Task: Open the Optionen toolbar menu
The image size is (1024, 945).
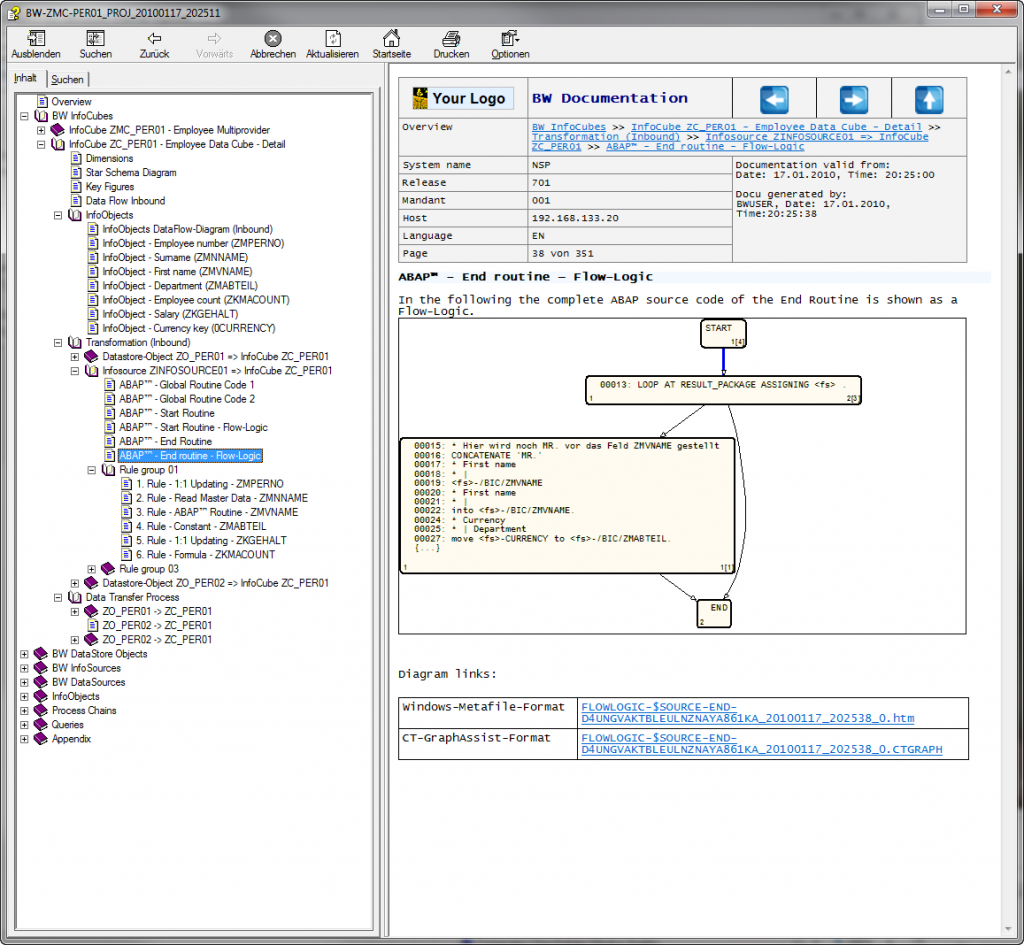Action: tap(509, 42)
